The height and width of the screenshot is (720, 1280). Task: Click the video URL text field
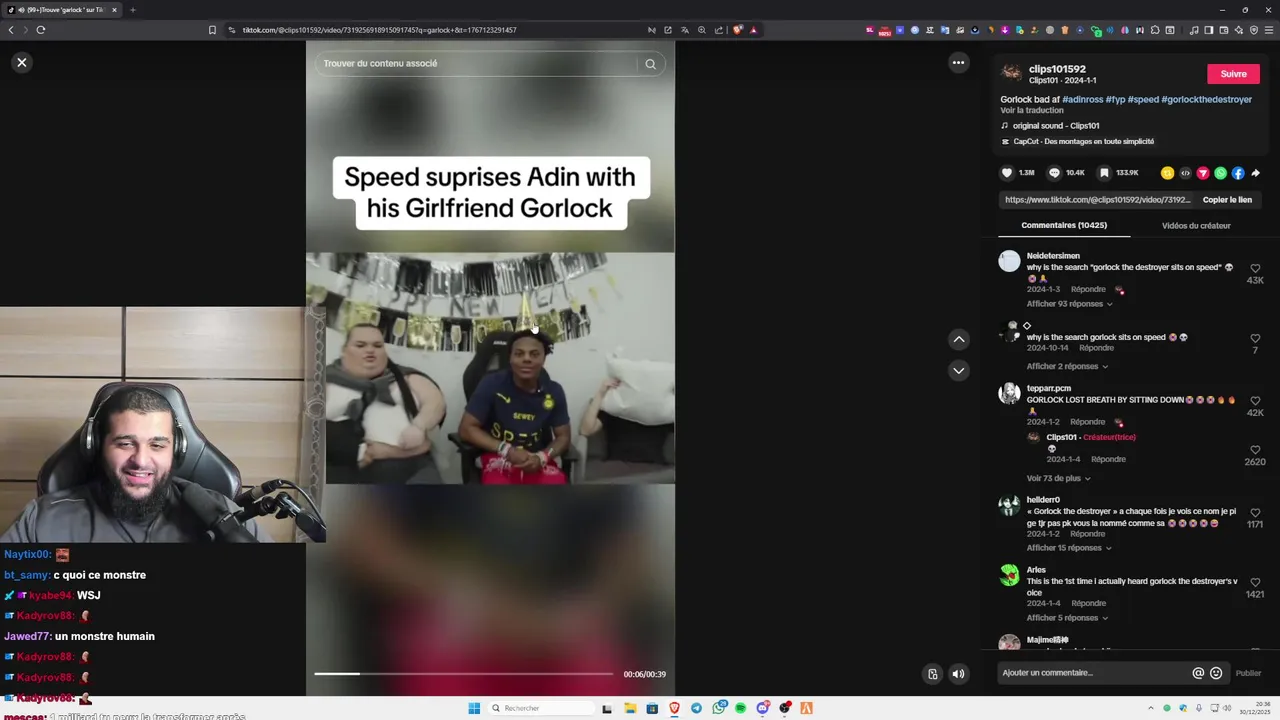pyautogui.click(x=1097, y=200)
